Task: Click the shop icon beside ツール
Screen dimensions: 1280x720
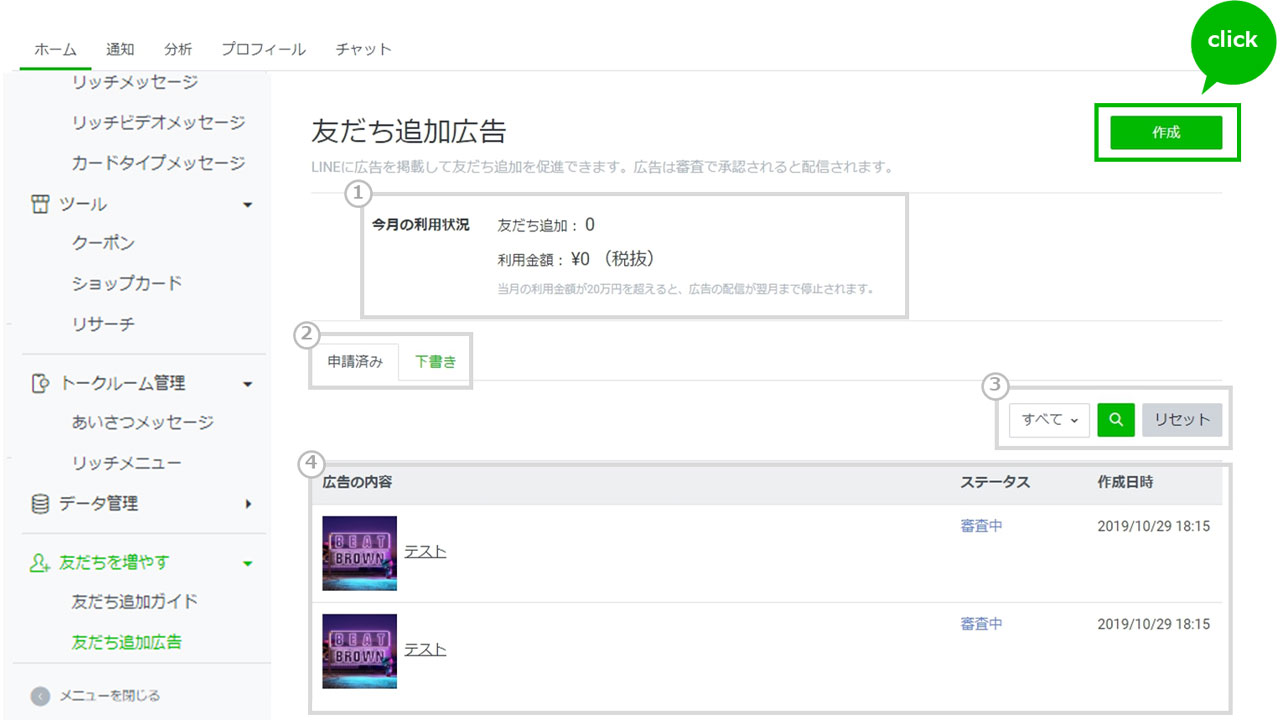Action: [40, 204]
